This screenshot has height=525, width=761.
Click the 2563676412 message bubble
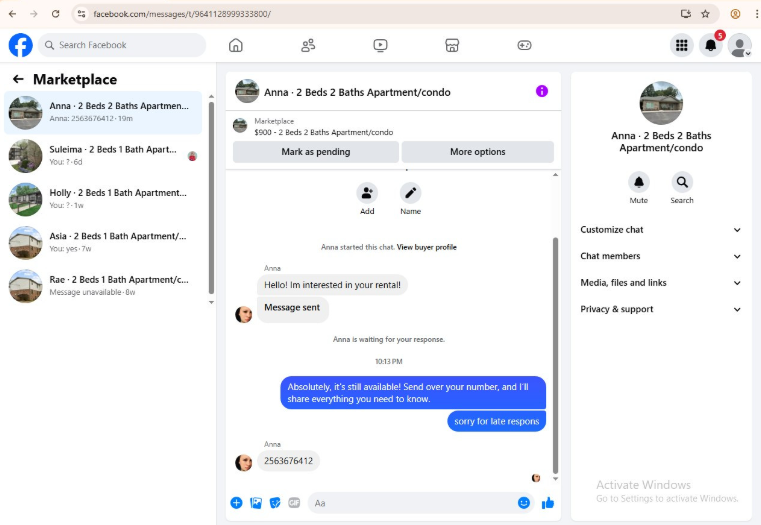click(x=288, y=461)
